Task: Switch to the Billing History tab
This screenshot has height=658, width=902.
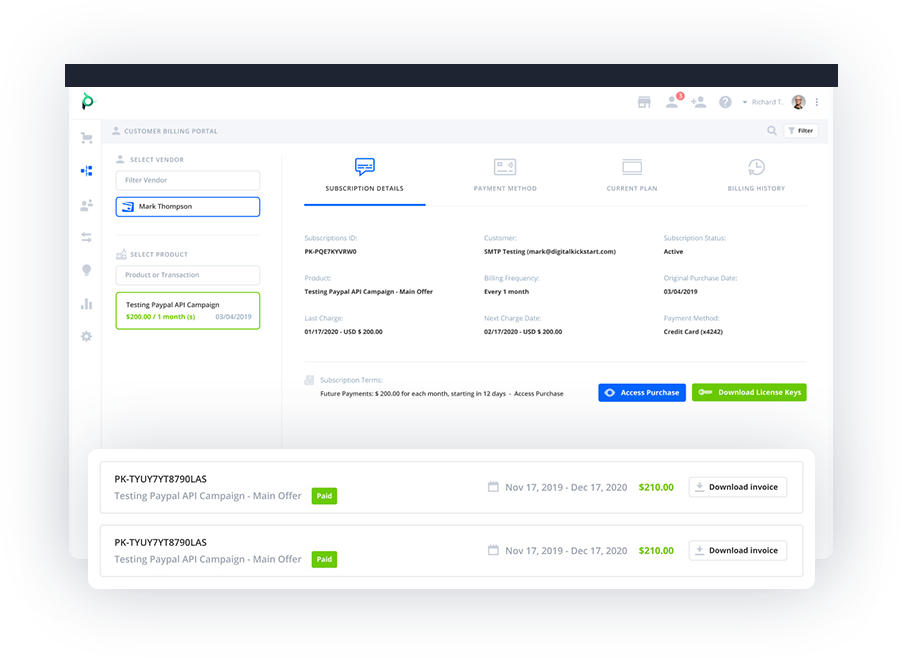Action: point(756,174)
